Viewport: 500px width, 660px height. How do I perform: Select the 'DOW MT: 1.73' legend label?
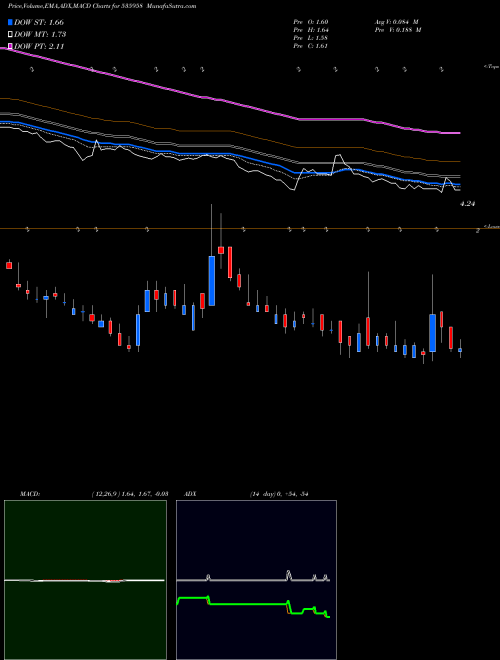pos(40,35)
